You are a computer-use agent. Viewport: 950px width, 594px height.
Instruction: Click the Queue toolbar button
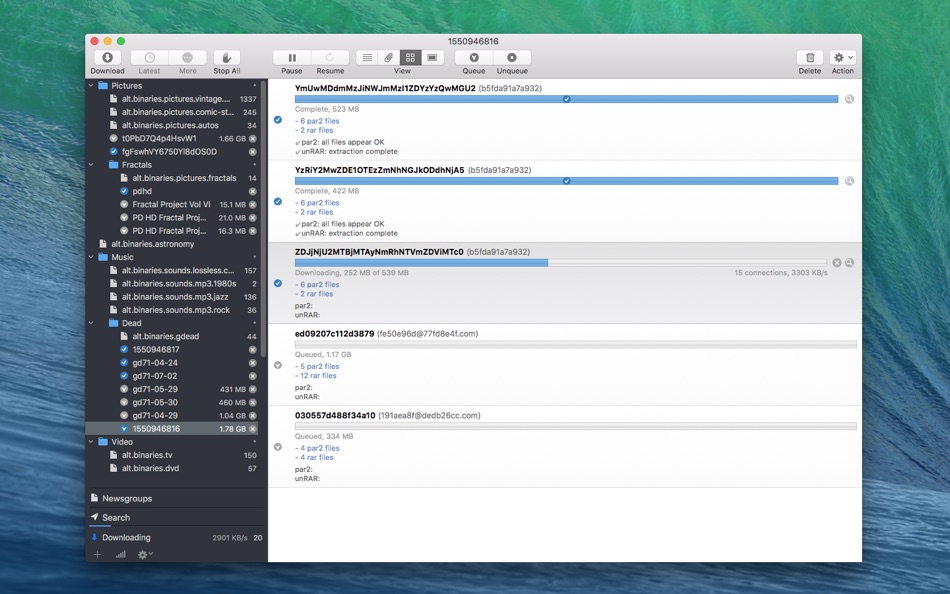pos(474,58)
